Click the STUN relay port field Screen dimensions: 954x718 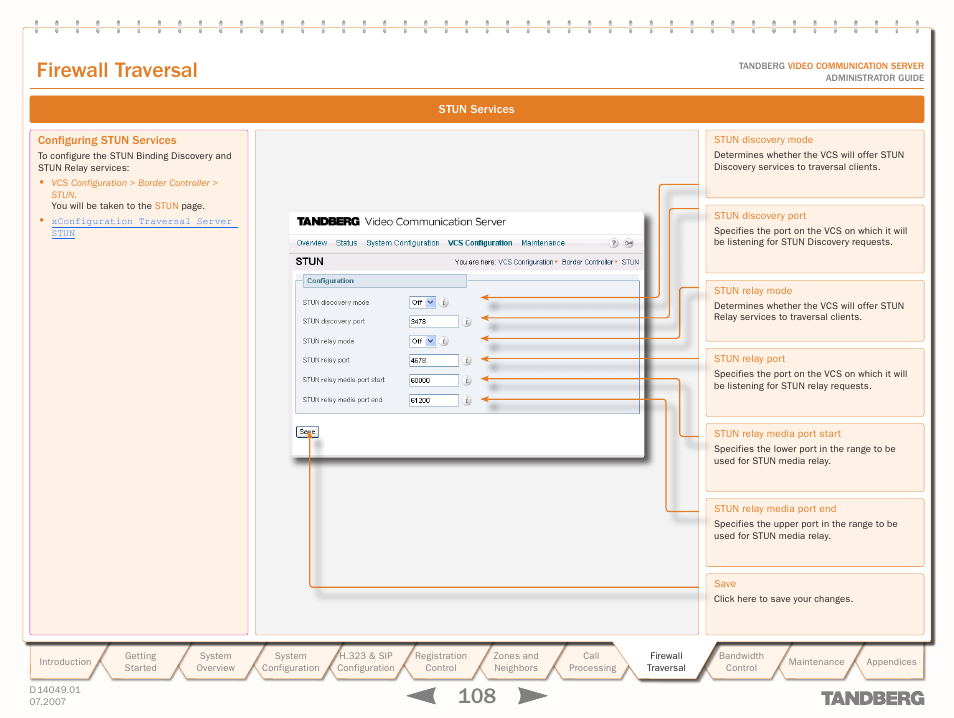click(434, 360)
